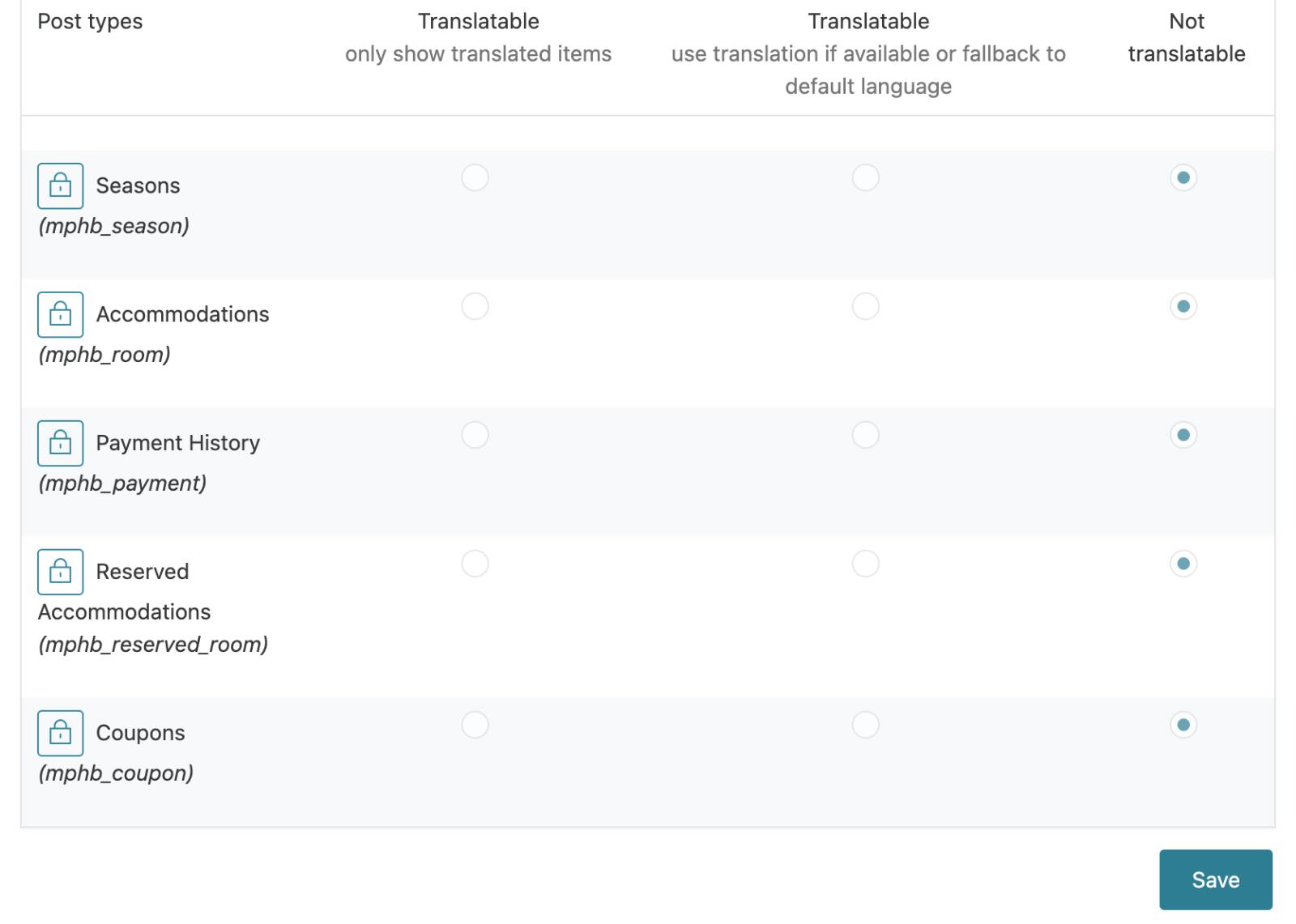Set Accommodations to only show translated items
The image size is (1296, 924).
[x=475, y=306]
